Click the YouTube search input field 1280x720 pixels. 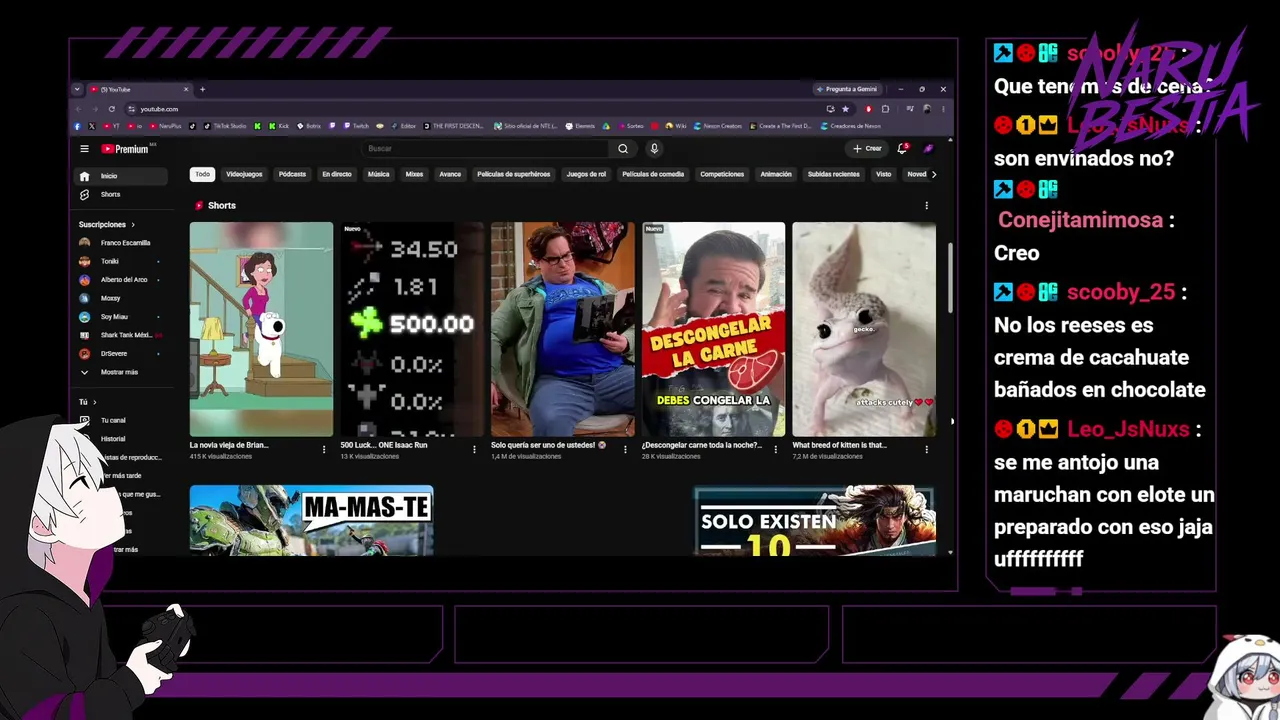(485, 149)
